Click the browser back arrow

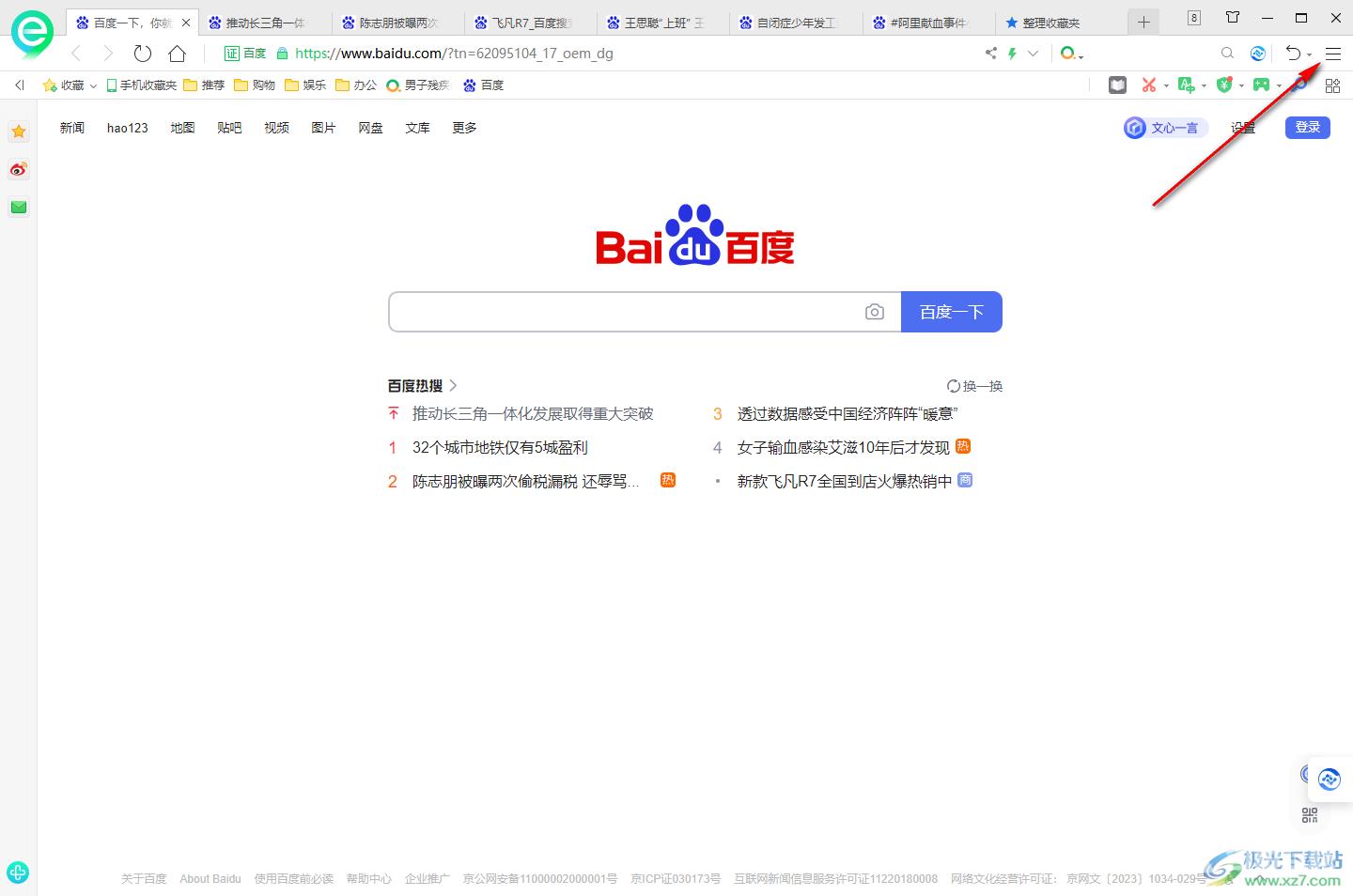(x=76, y=54)
